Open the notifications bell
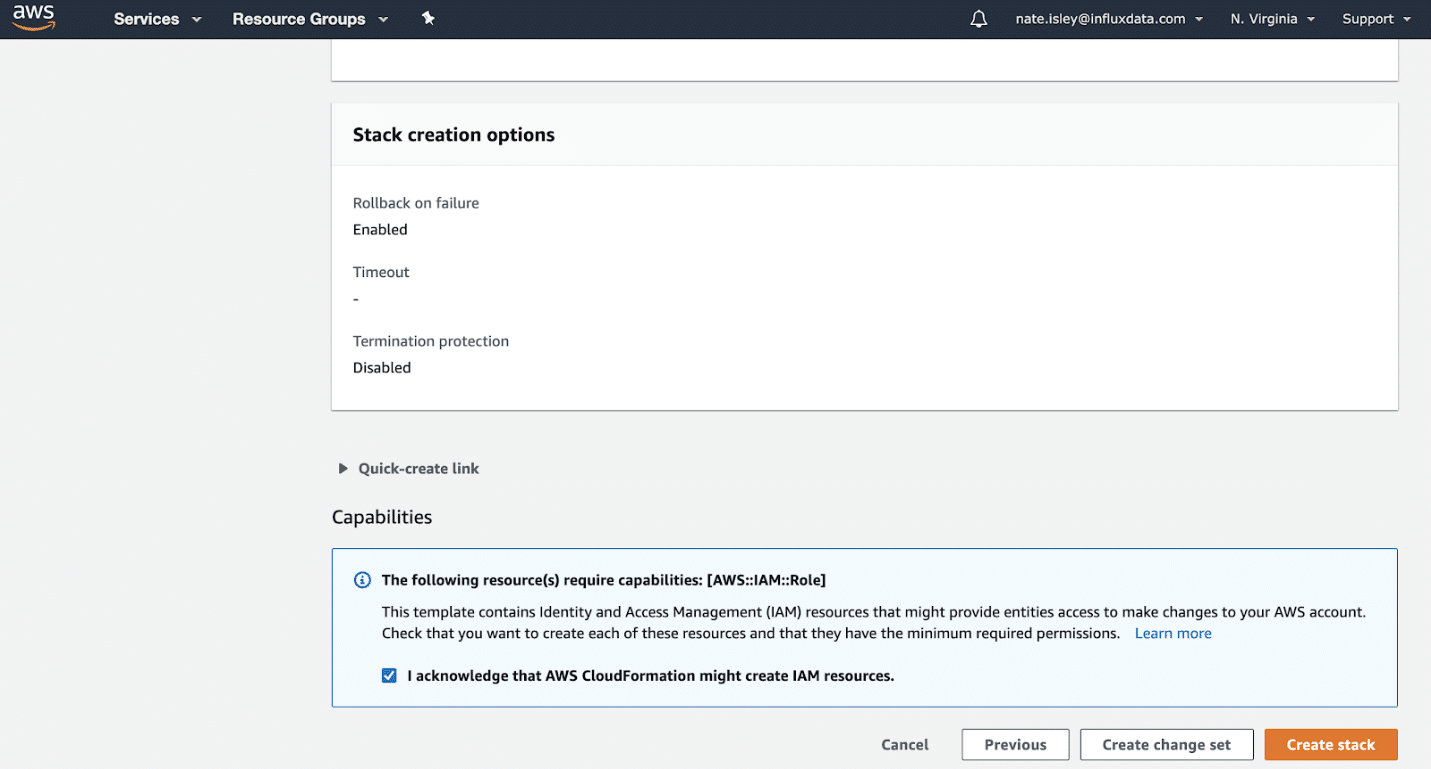This screenshot has width=1431, height=769. [978, 18]
